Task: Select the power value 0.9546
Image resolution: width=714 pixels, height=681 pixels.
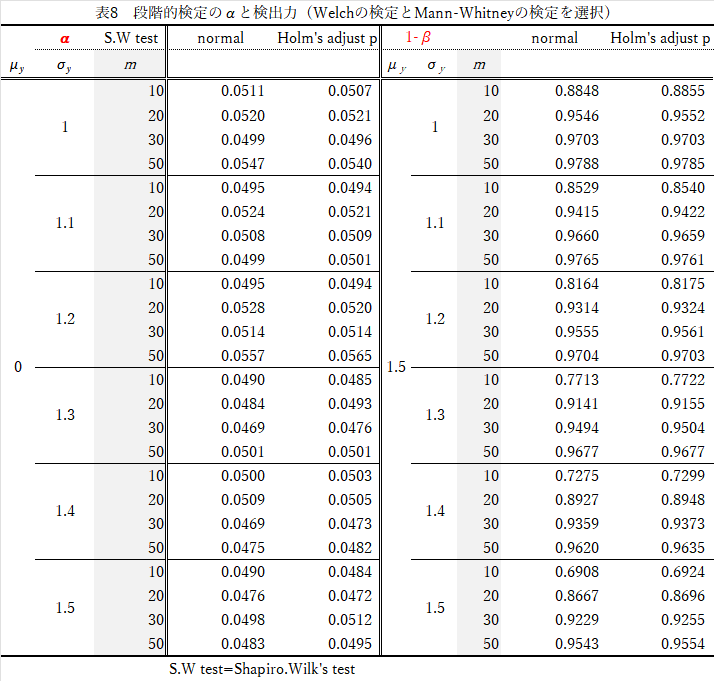Action: [577, 116]
